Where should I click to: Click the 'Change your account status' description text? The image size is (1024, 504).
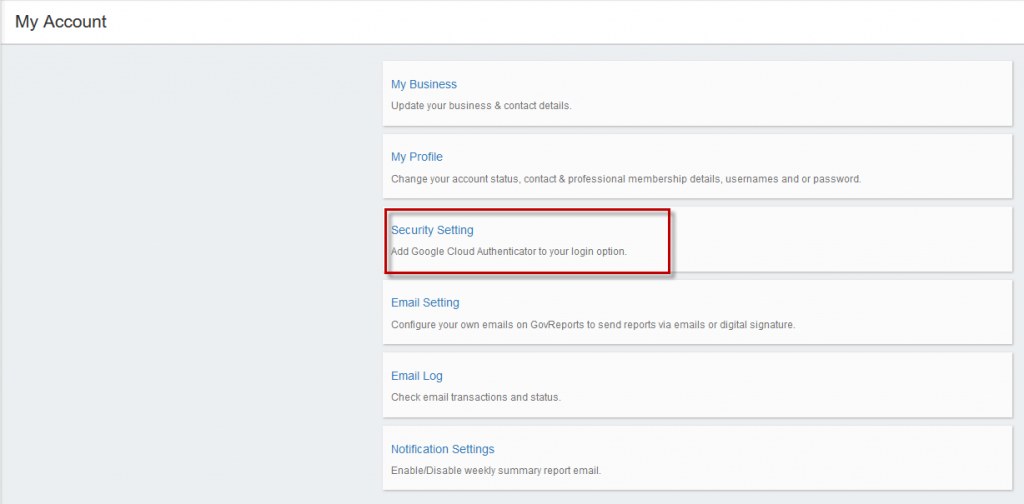(x=626, y=178)
